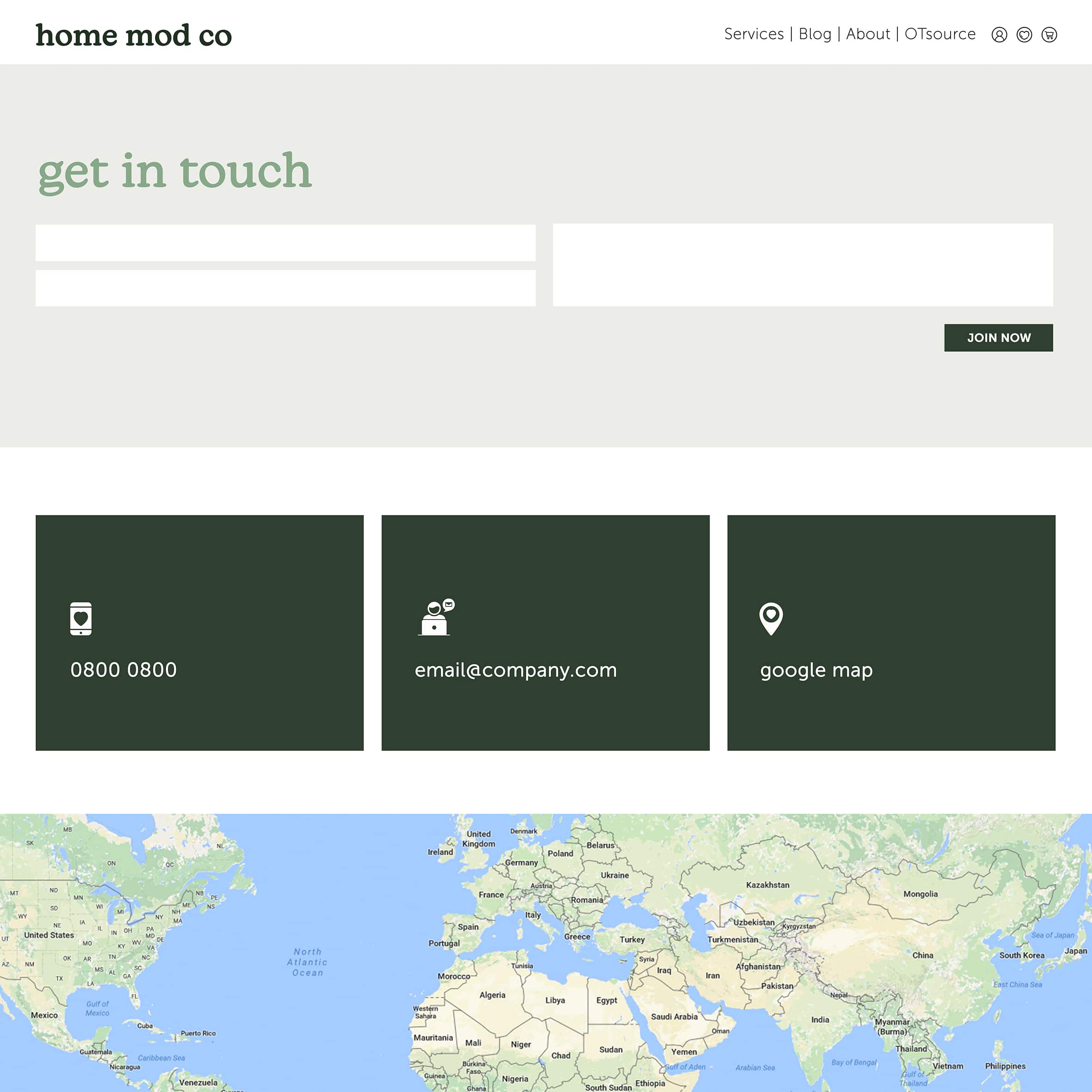Image resolution: width=1092 pixels, height=1092 pixels.
Task: Open the Blog menu item
Action: 815,35
